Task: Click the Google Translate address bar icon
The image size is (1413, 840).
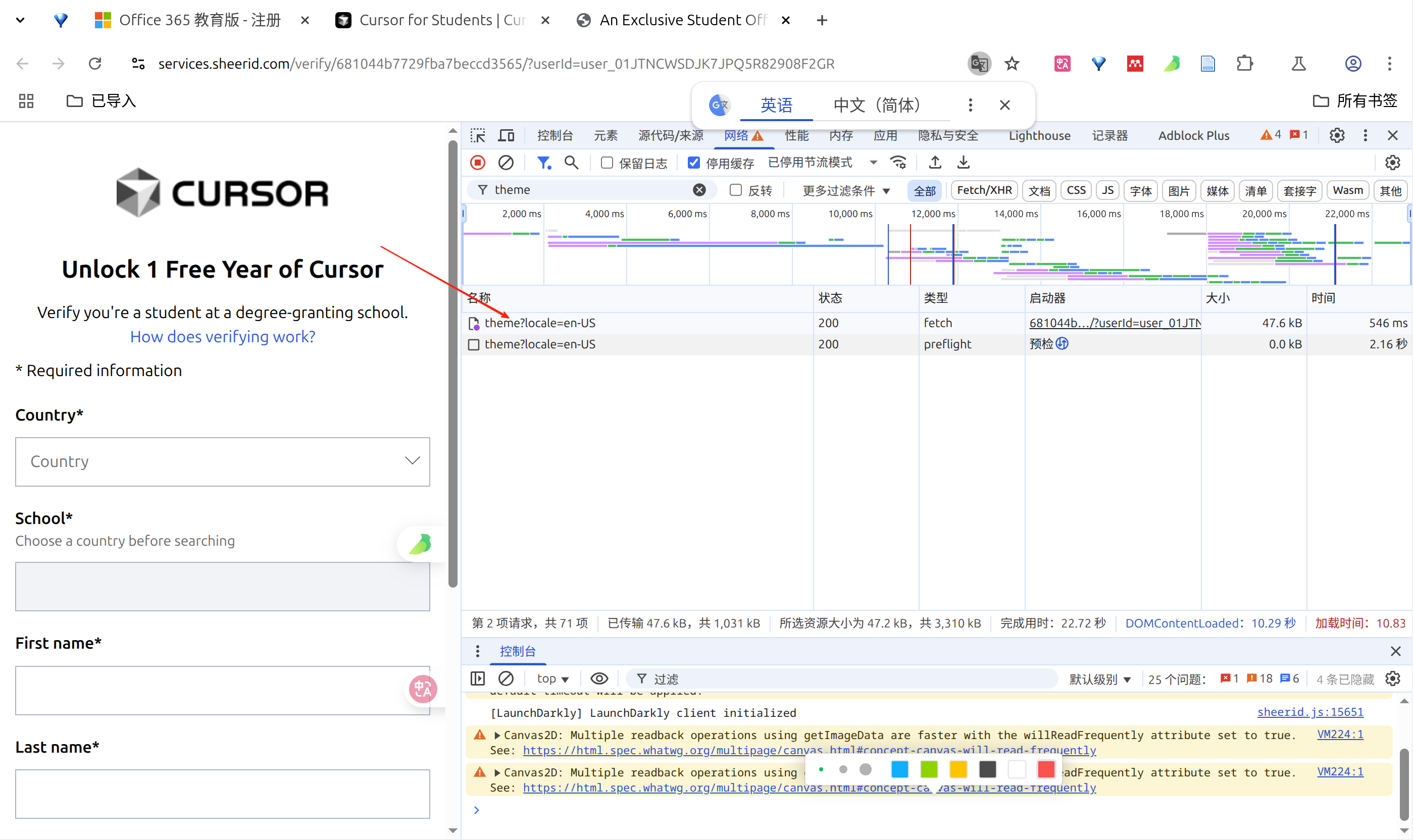Action: [x=979, y=64]
